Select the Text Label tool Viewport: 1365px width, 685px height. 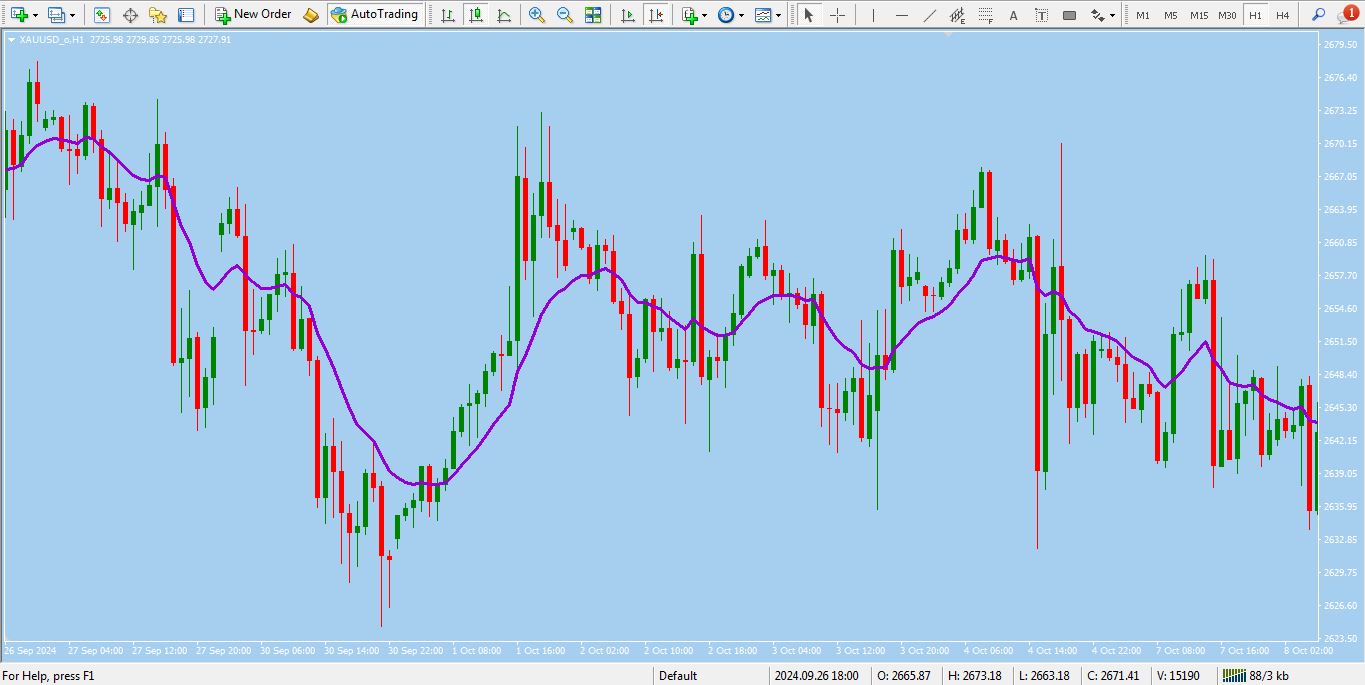click(1041, 15)
